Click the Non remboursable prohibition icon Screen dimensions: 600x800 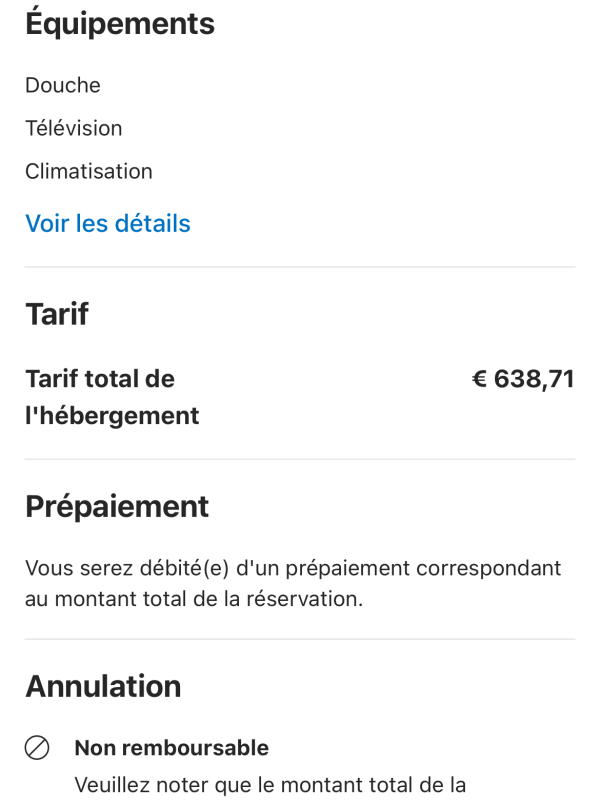37,747
